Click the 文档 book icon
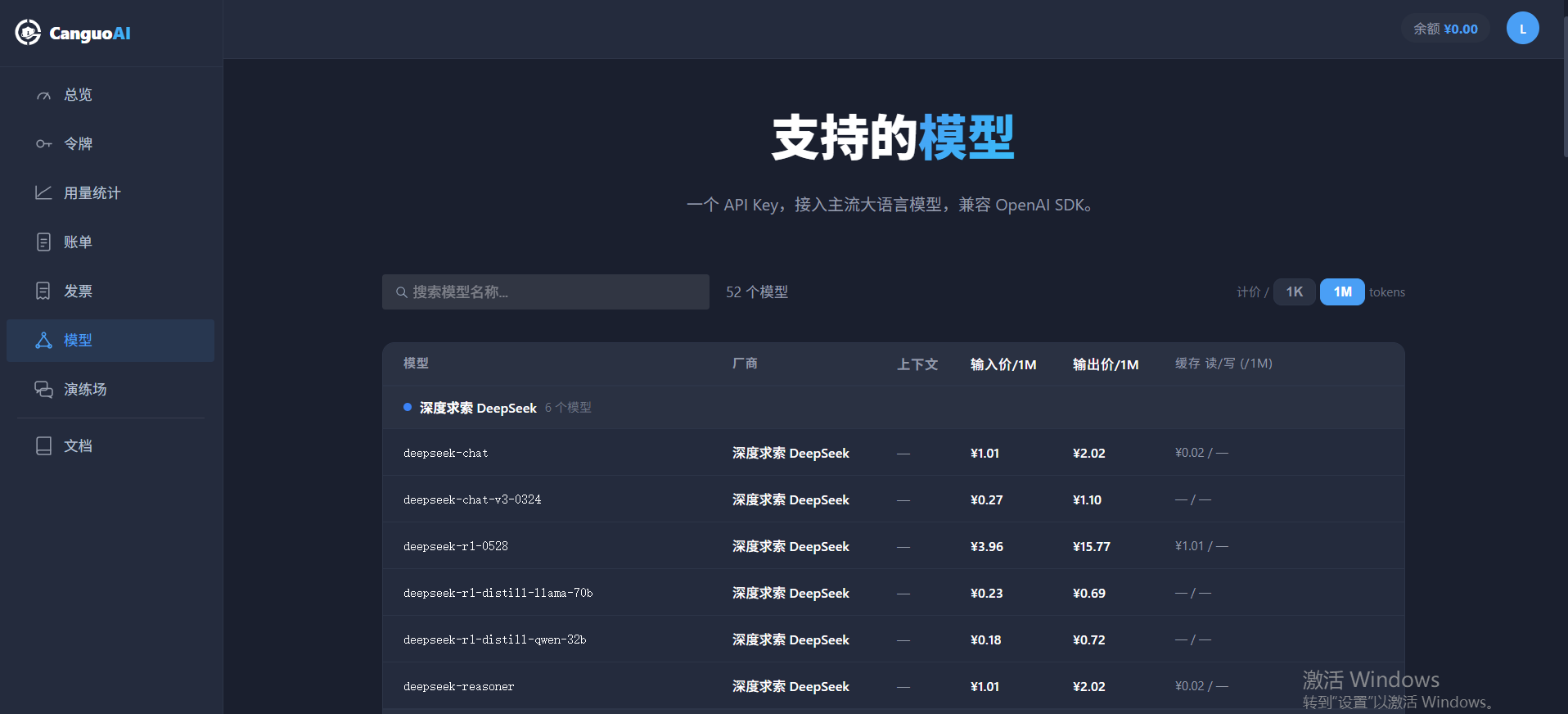1568x714 pixels. pos(43,446)
